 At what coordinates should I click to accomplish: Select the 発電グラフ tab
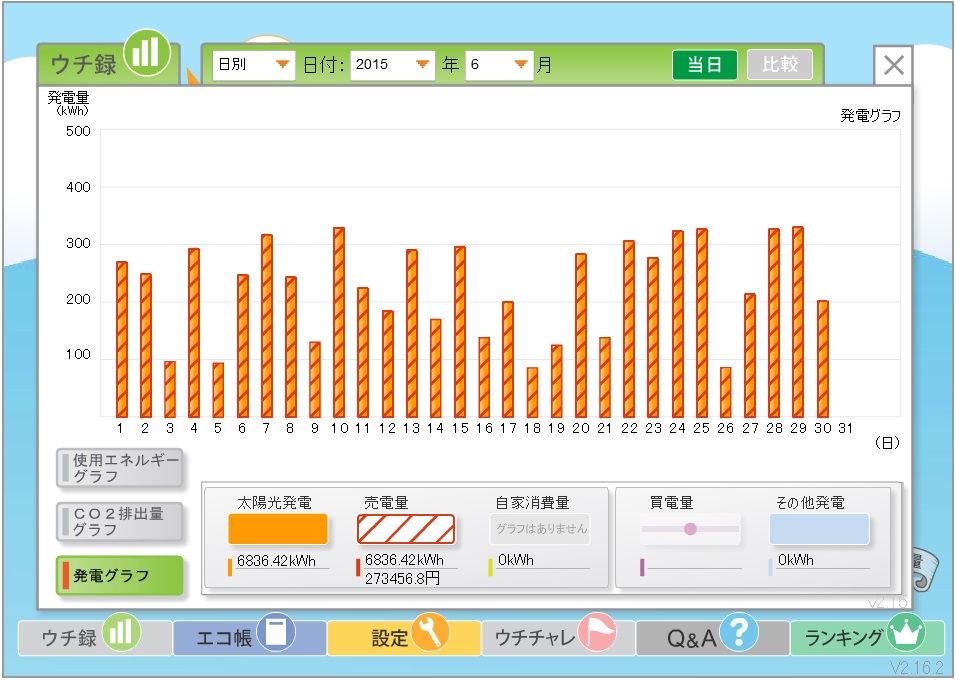(x=120, y=575)
